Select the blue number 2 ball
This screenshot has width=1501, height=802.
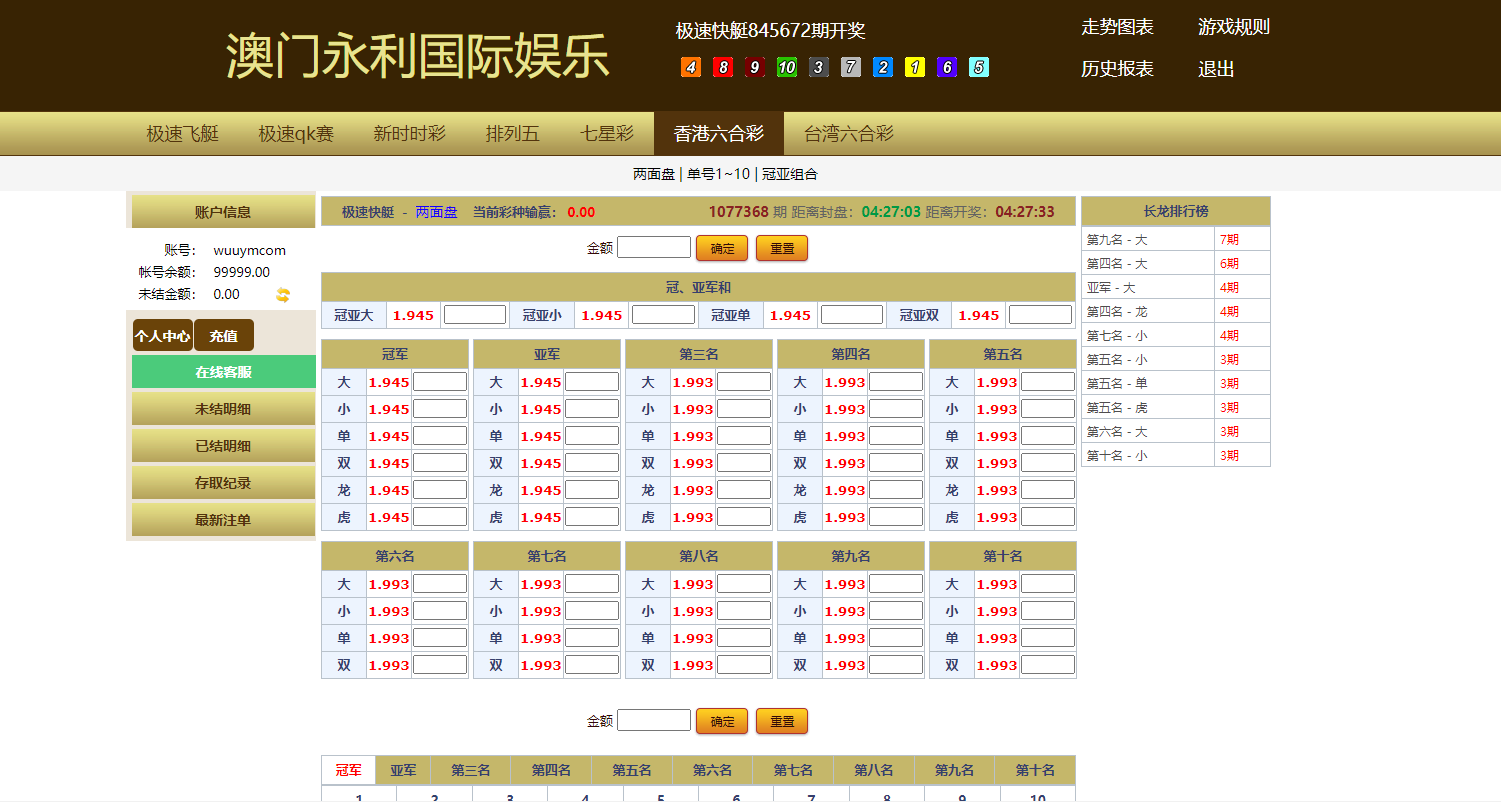(882, 67)
